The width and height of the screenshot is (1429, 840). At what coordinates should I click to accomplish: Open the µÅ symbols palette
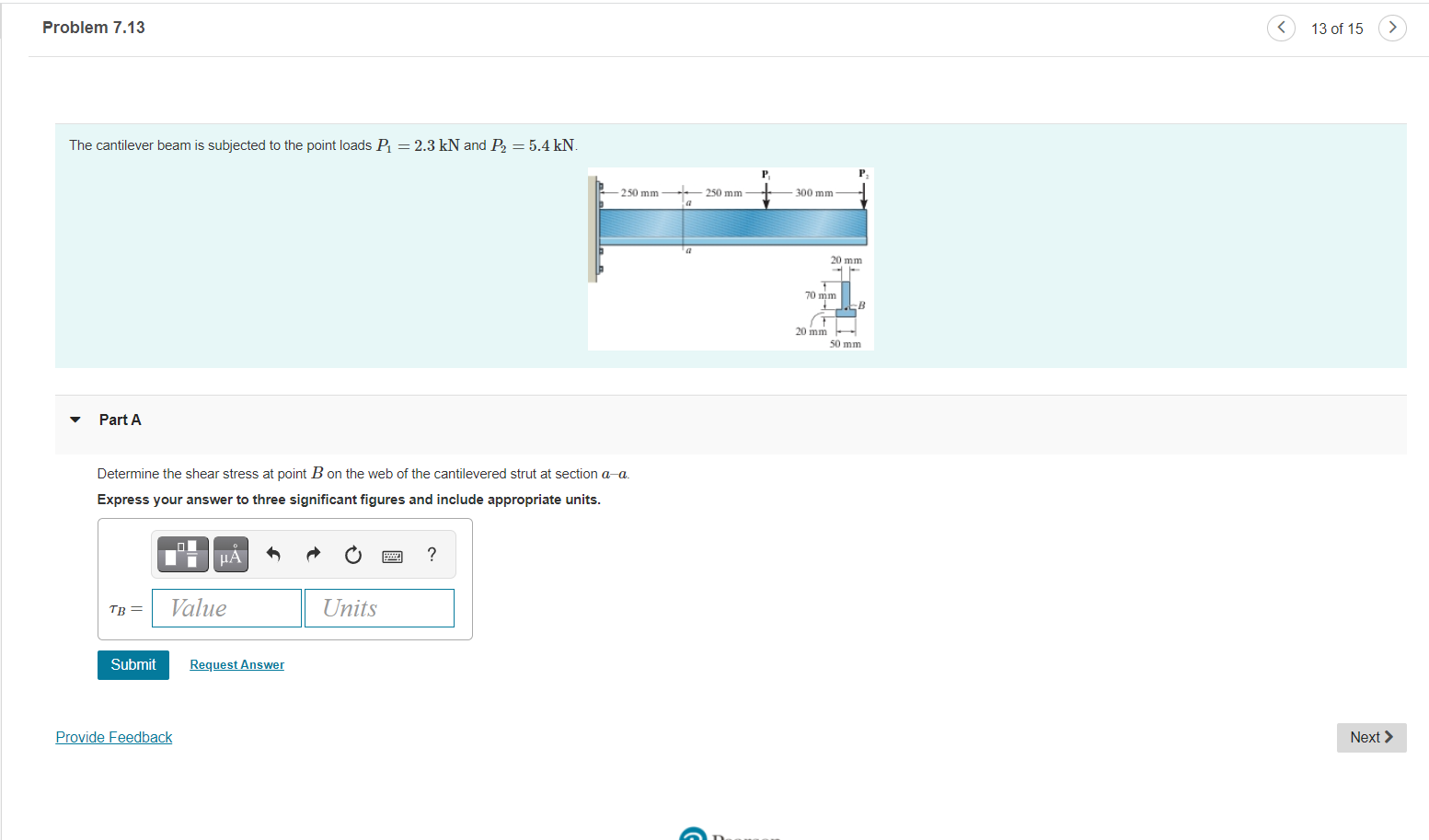[231, 555]
